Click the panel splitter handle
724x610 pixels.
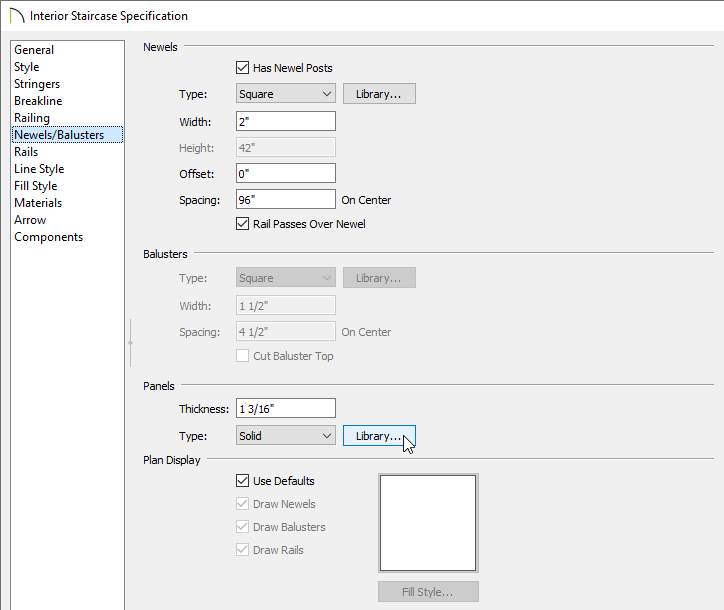(131, 343)
